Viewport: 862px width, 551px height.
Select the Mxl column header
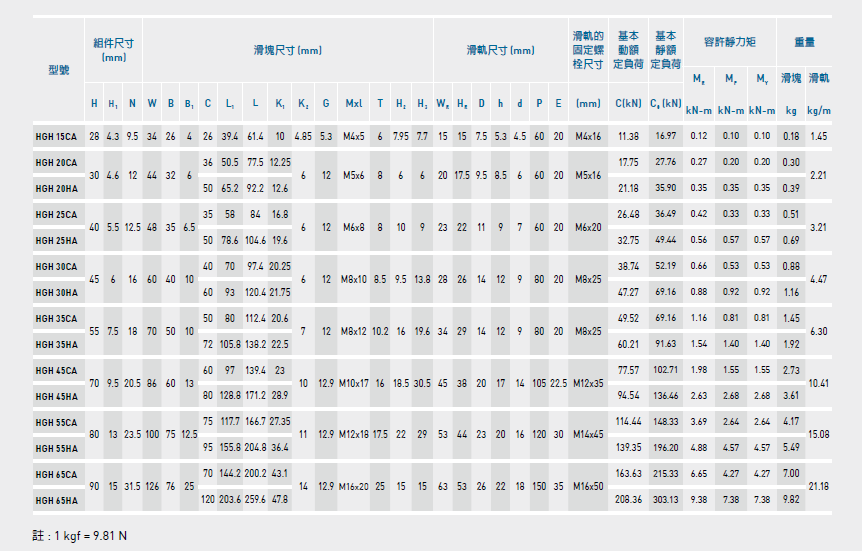(354, 104)
